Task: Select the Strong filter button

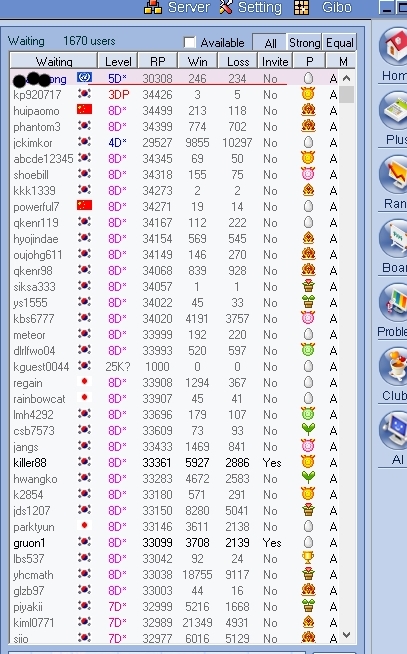Action: [304, 43]
